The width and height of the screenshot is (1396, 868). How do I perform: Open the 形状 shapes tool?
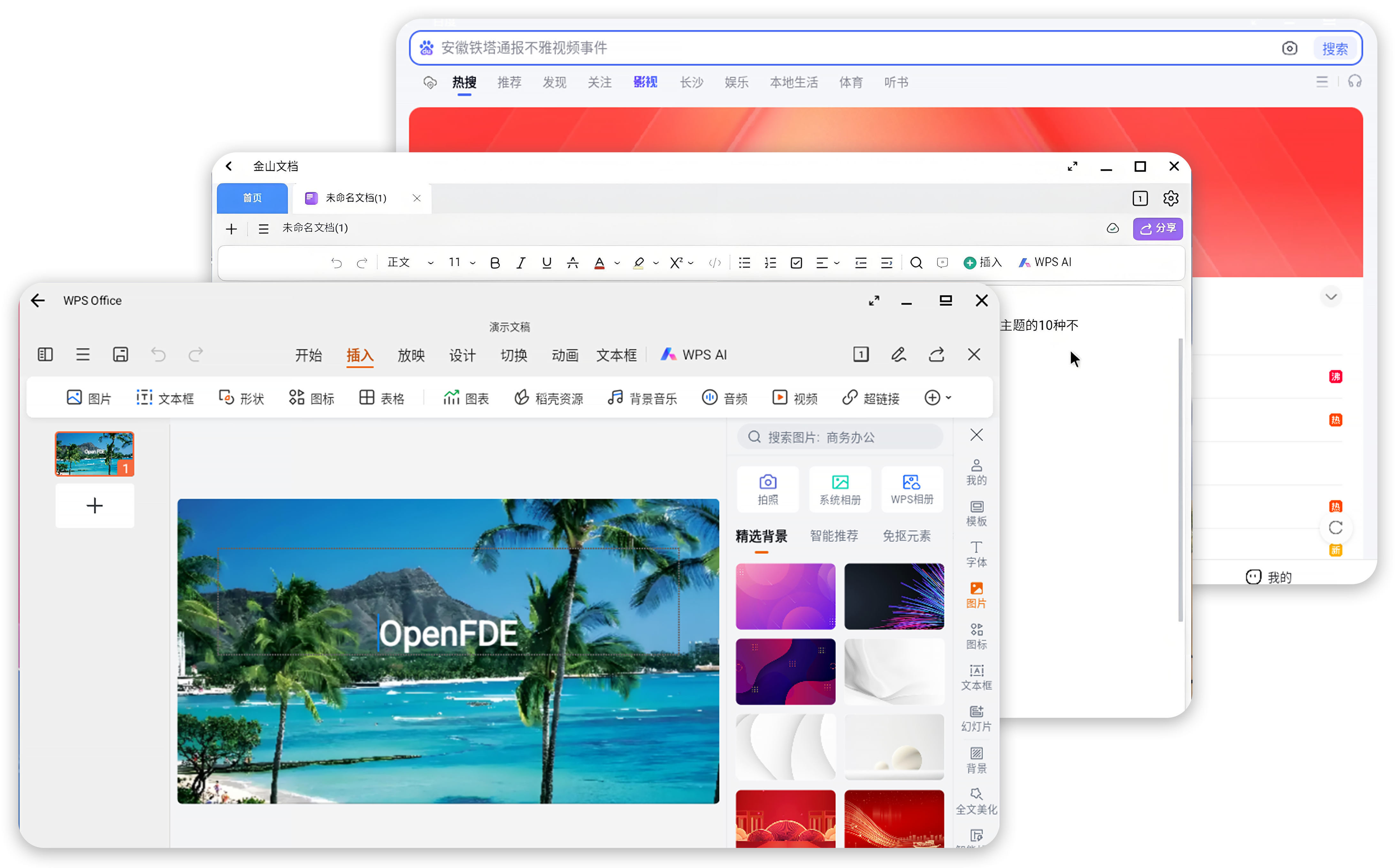241,398
